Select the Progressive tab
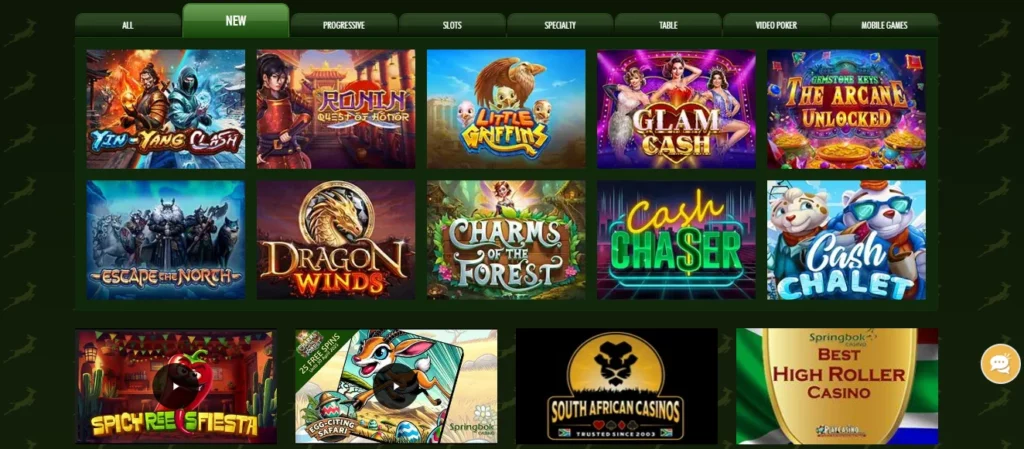This screenshot has width=1024, height=449. click(344, 25)
